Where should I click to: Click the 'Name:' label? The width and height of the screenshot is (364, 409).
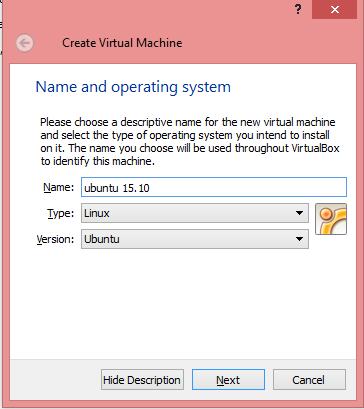(x=59, y=187)
